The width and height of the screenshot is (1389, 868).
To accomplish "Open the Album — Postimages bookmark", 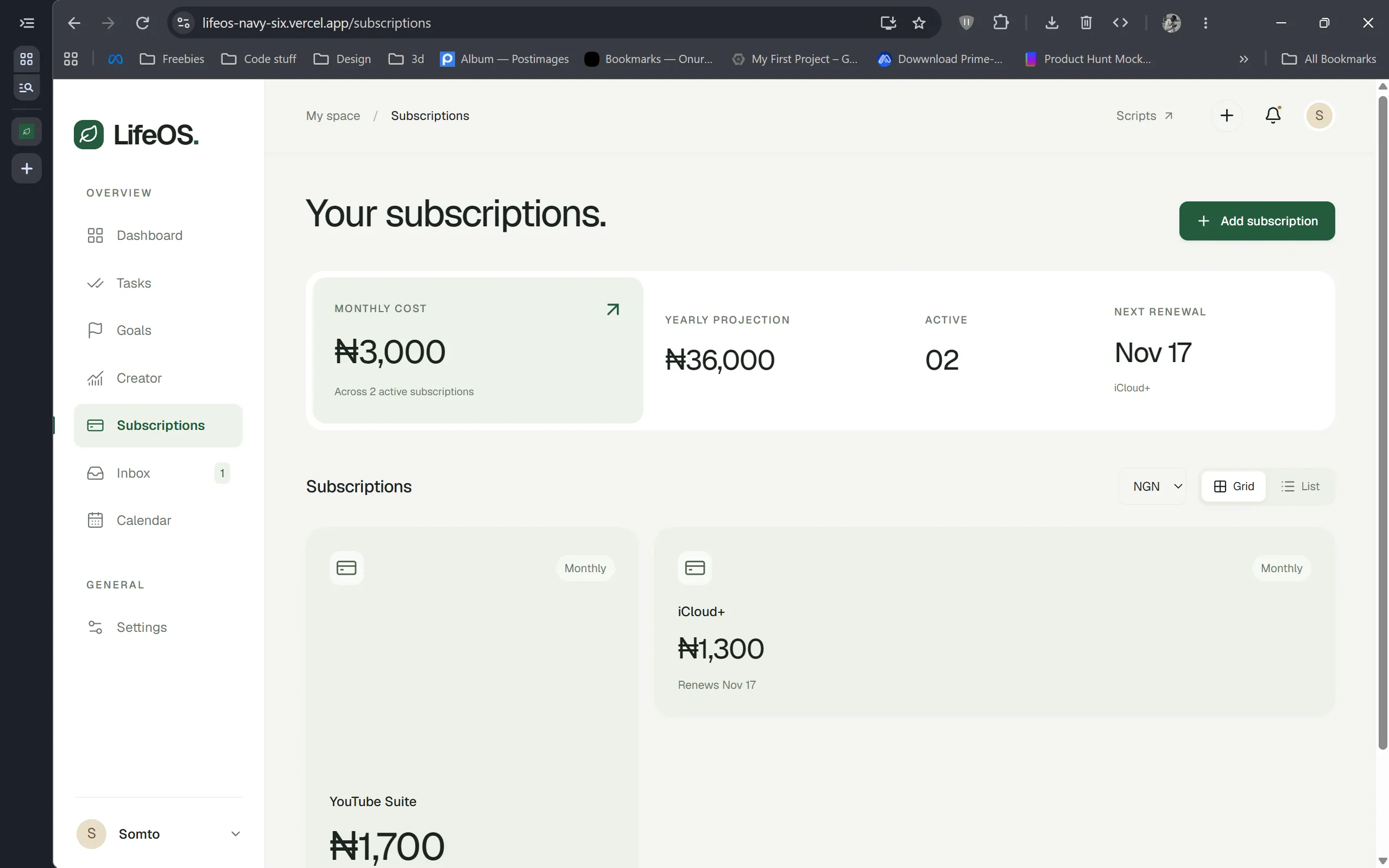I will coord(504,59).
